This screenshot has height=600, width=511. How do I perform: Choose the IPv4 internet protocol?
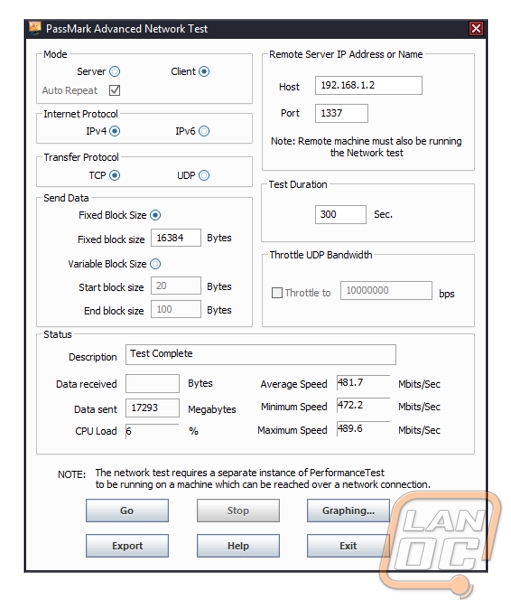(x=114, y=131)
